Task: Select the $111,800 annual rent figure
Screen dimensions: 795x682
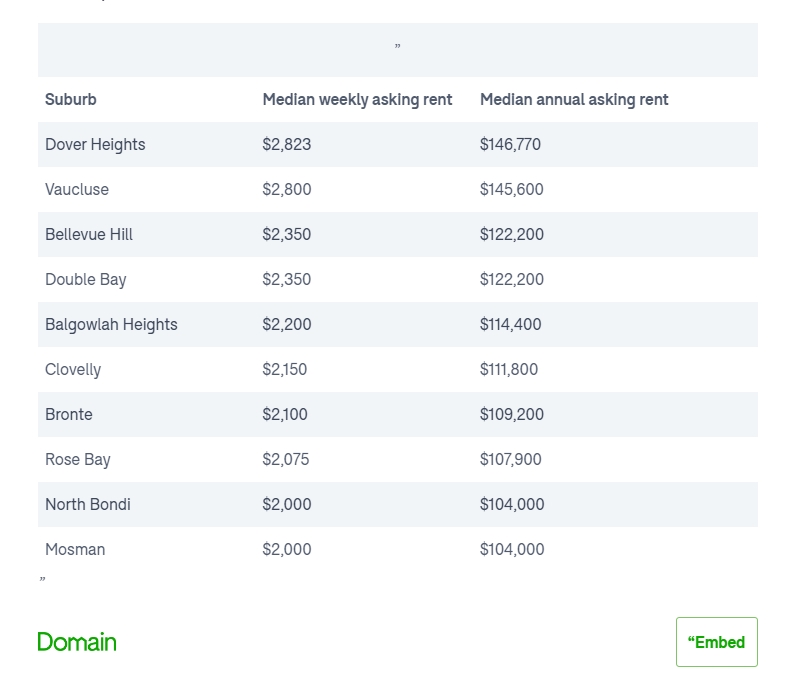Action: coord(509,370)
